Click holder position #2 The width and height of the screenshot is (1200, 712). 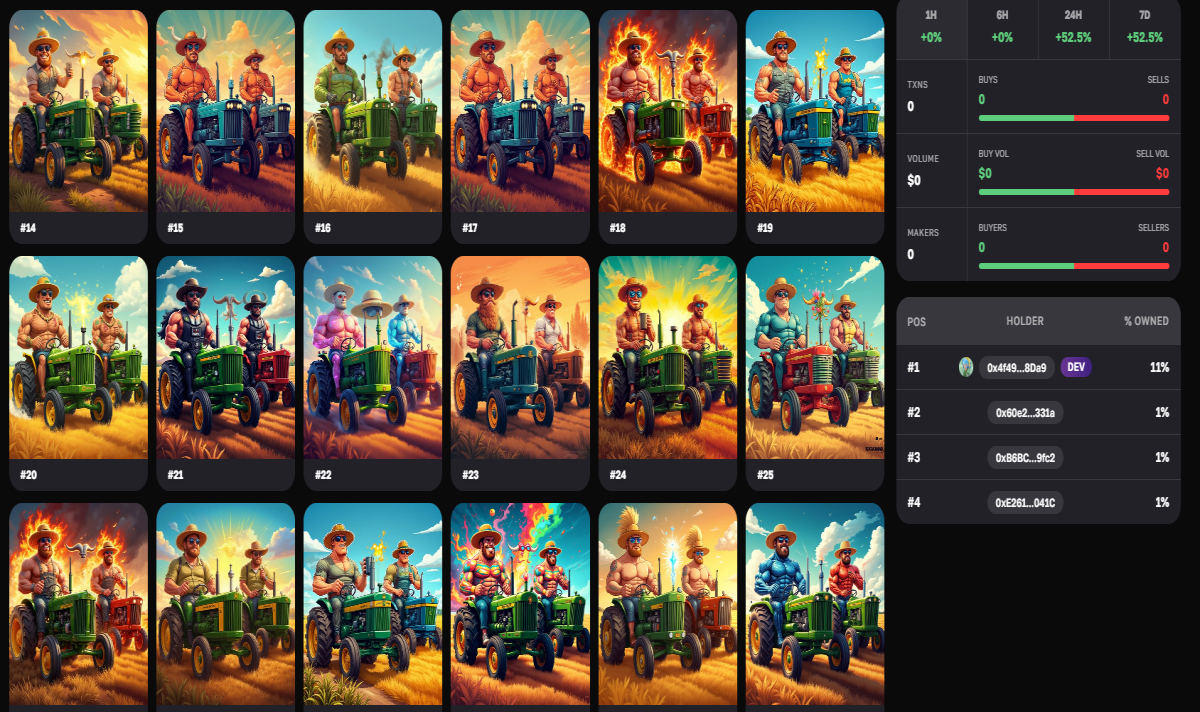point(913,412)
